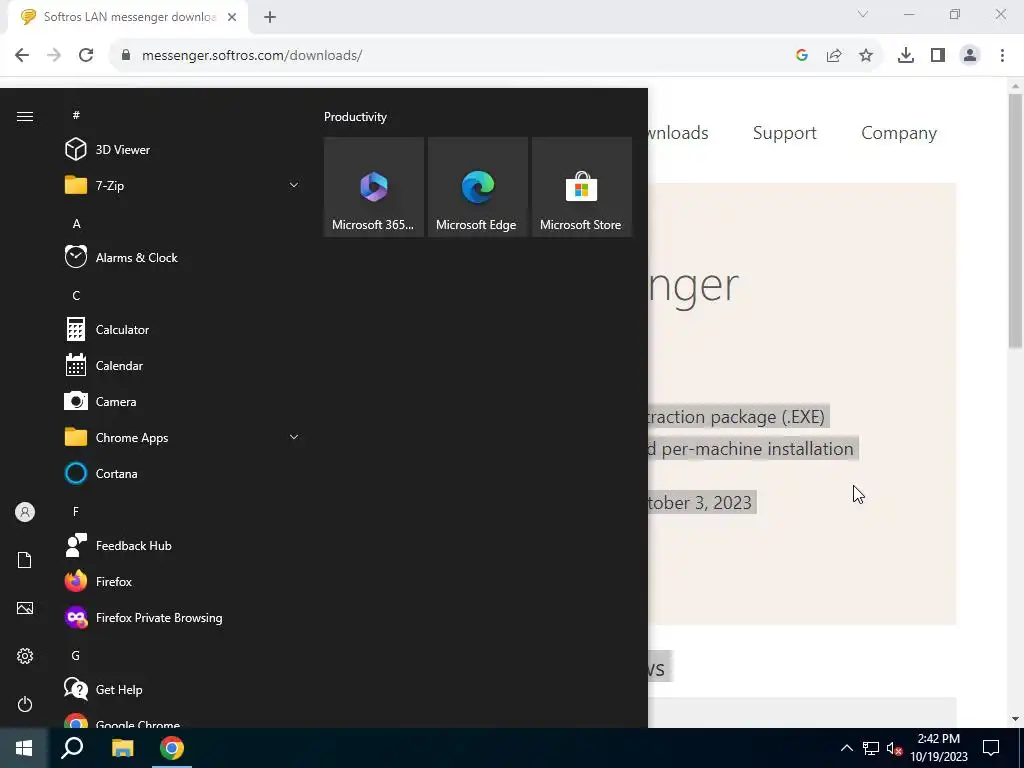This screenshot has width=1024, height=768.
Task: Open Chrome profile avatar
Action: (970, 56)
